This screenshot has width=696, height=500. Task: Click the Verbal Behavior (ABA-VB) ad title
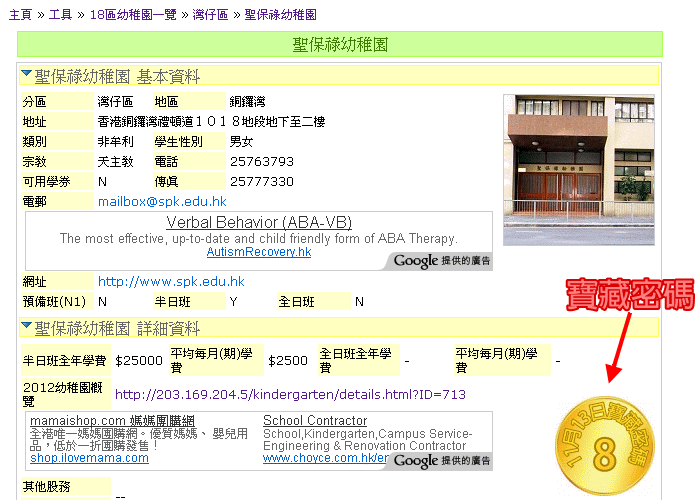click(259, 222)
